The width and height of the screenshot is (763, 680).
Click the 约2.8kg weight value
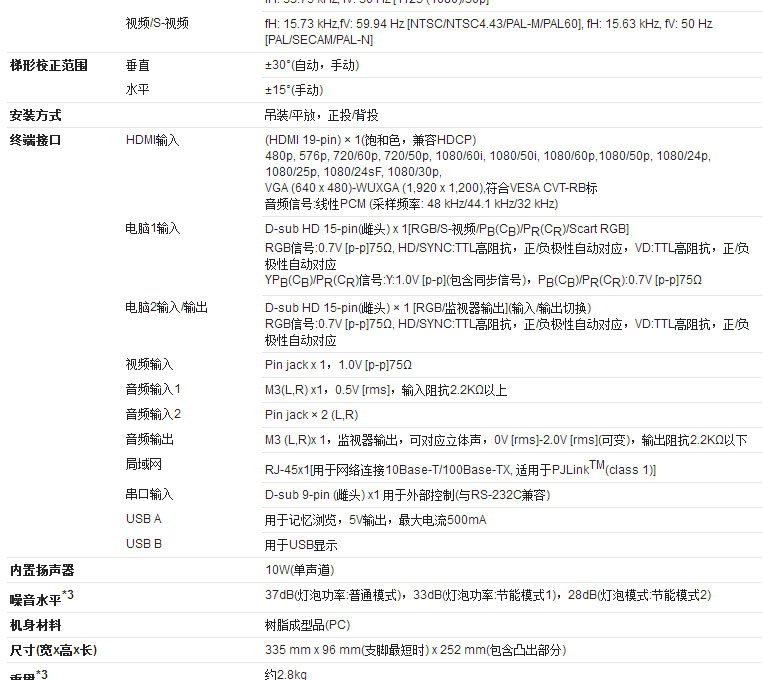[x=286, y=674]
